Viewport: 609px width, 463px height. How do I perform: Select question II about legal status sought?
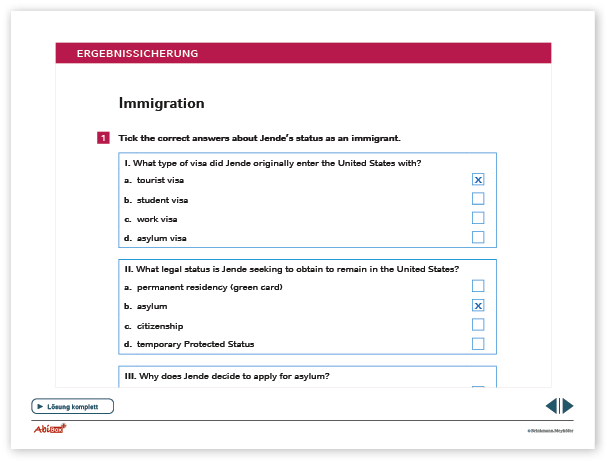[x=291, y=269]
